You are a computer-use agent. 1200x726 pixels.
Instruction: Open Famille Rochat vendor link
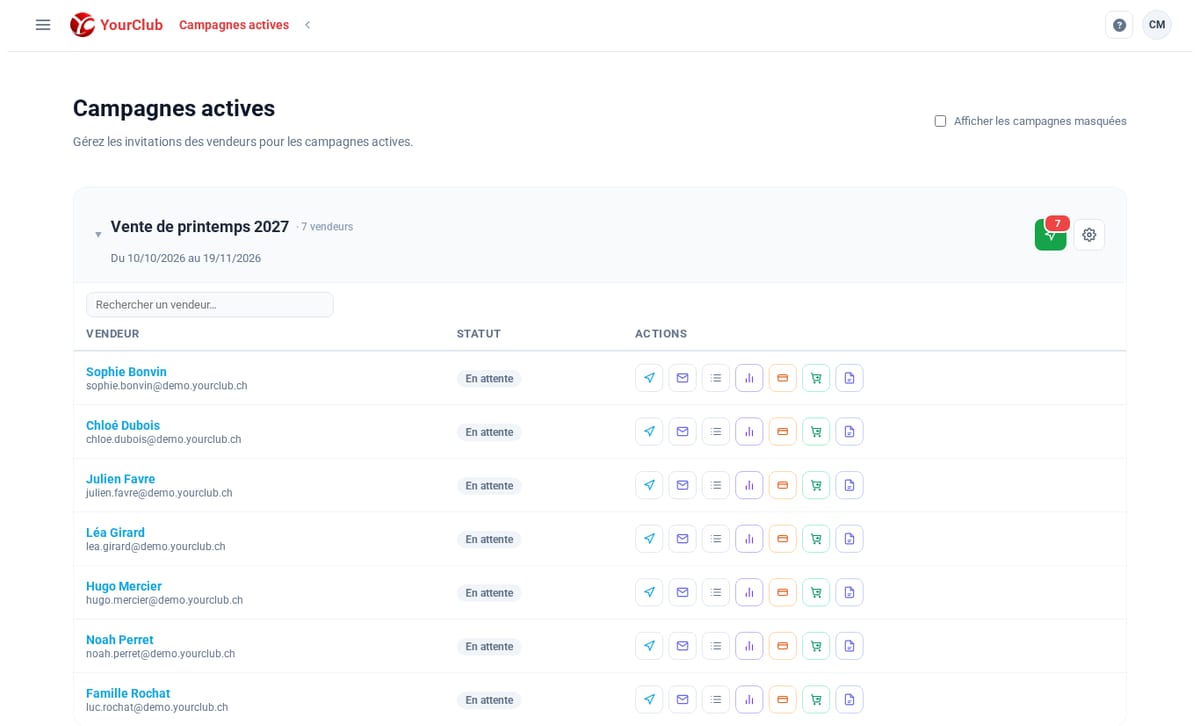pos(128,693)
